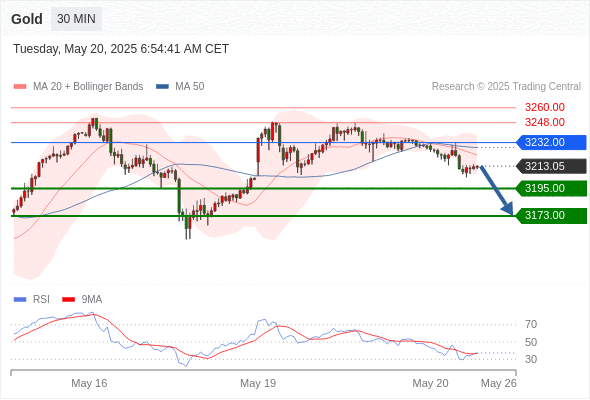
Task: Toggle the MA 50 legend entry
Action: [180, 87]
